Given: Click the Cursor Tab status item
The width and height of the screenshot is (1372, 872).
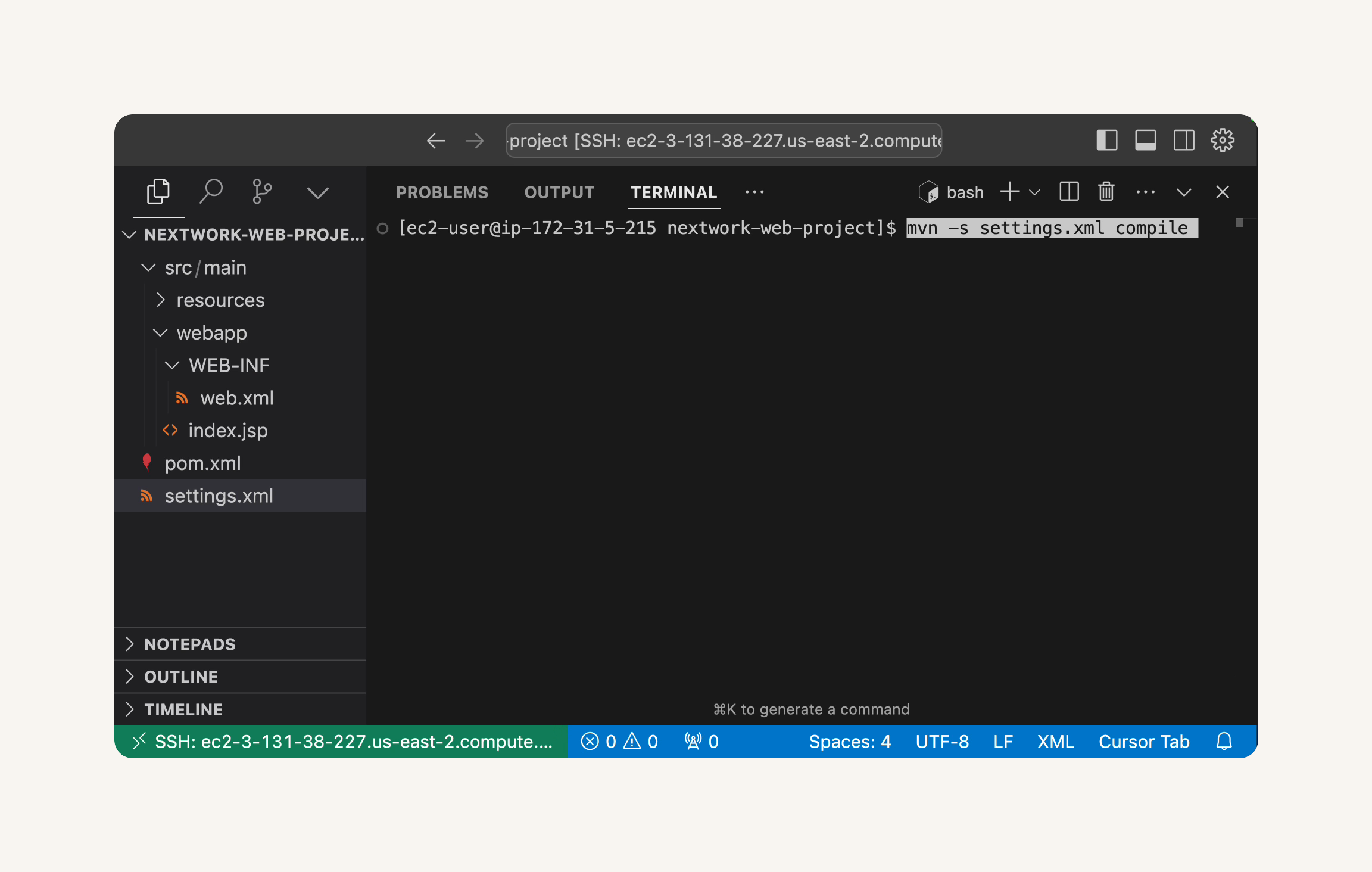Looking at the screenshot, I should (1144, 742).
